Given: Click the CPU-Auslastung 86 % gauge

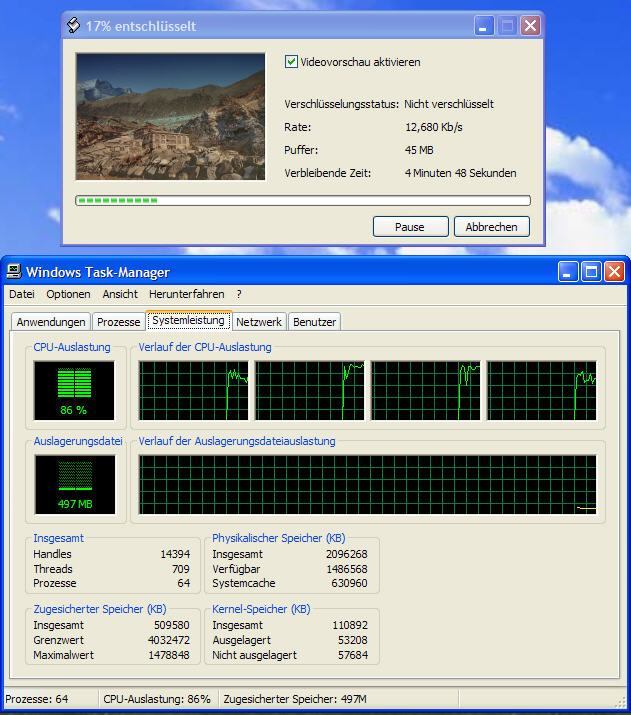Looking at the screenshot, I should [x=74, y=391].
